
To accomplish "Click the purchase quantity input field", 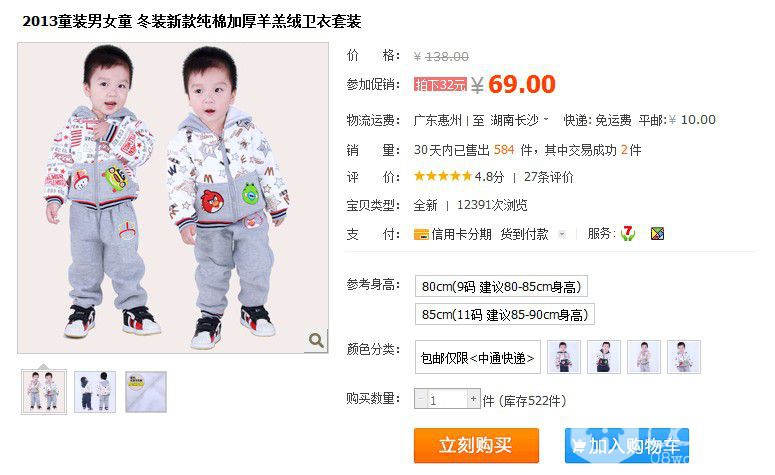I will (447, 399).
